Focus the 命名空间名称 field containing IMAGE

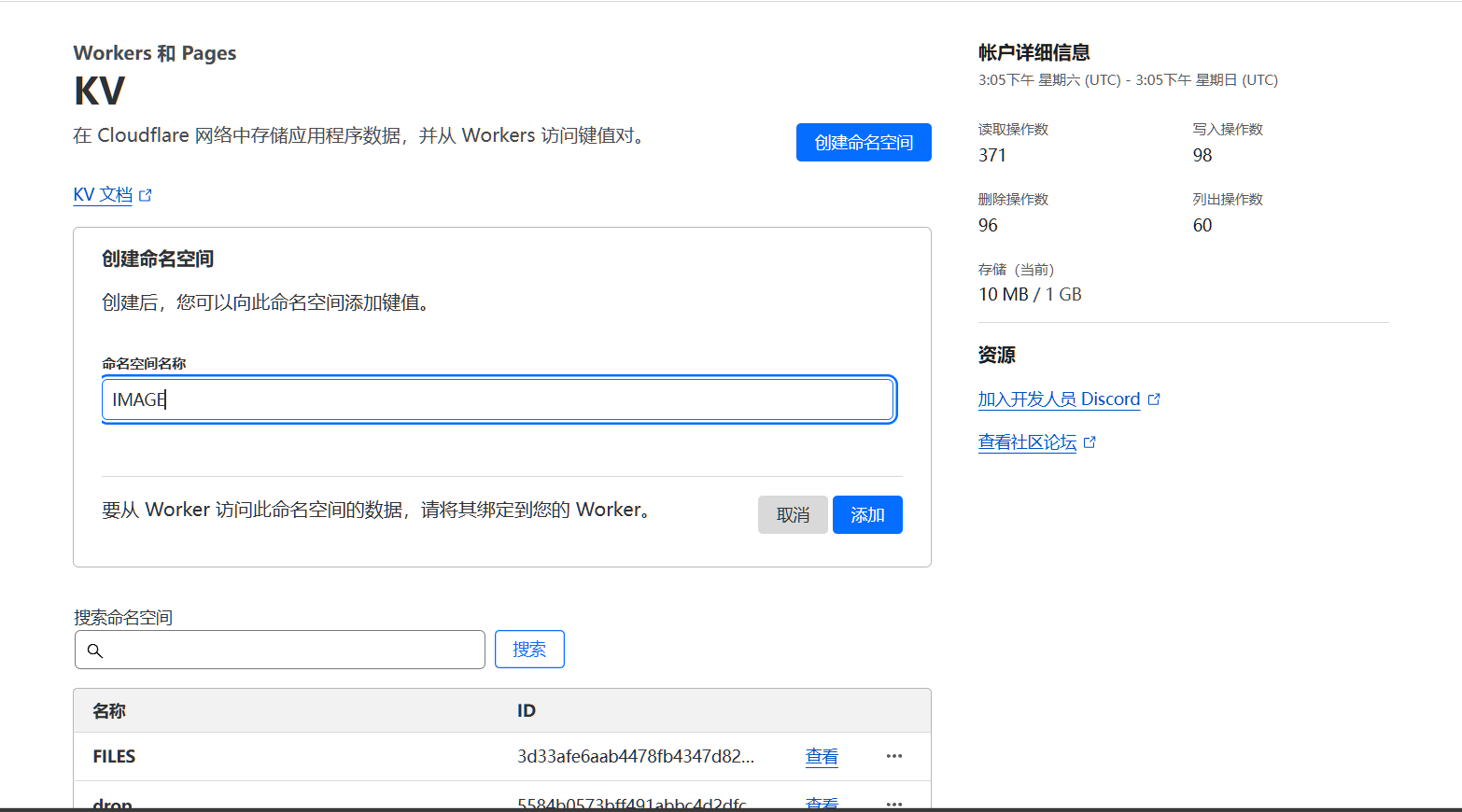[x=499, y=399]
